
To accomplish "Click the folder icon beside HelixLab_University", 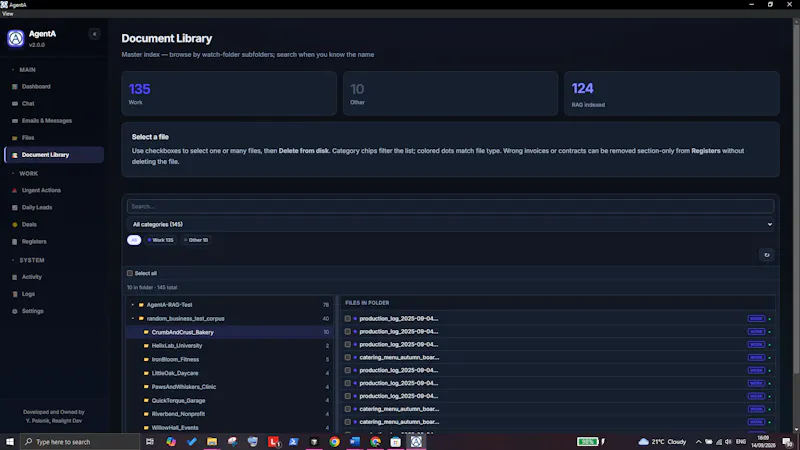I will pyautogui.click(x=146, y=346).
